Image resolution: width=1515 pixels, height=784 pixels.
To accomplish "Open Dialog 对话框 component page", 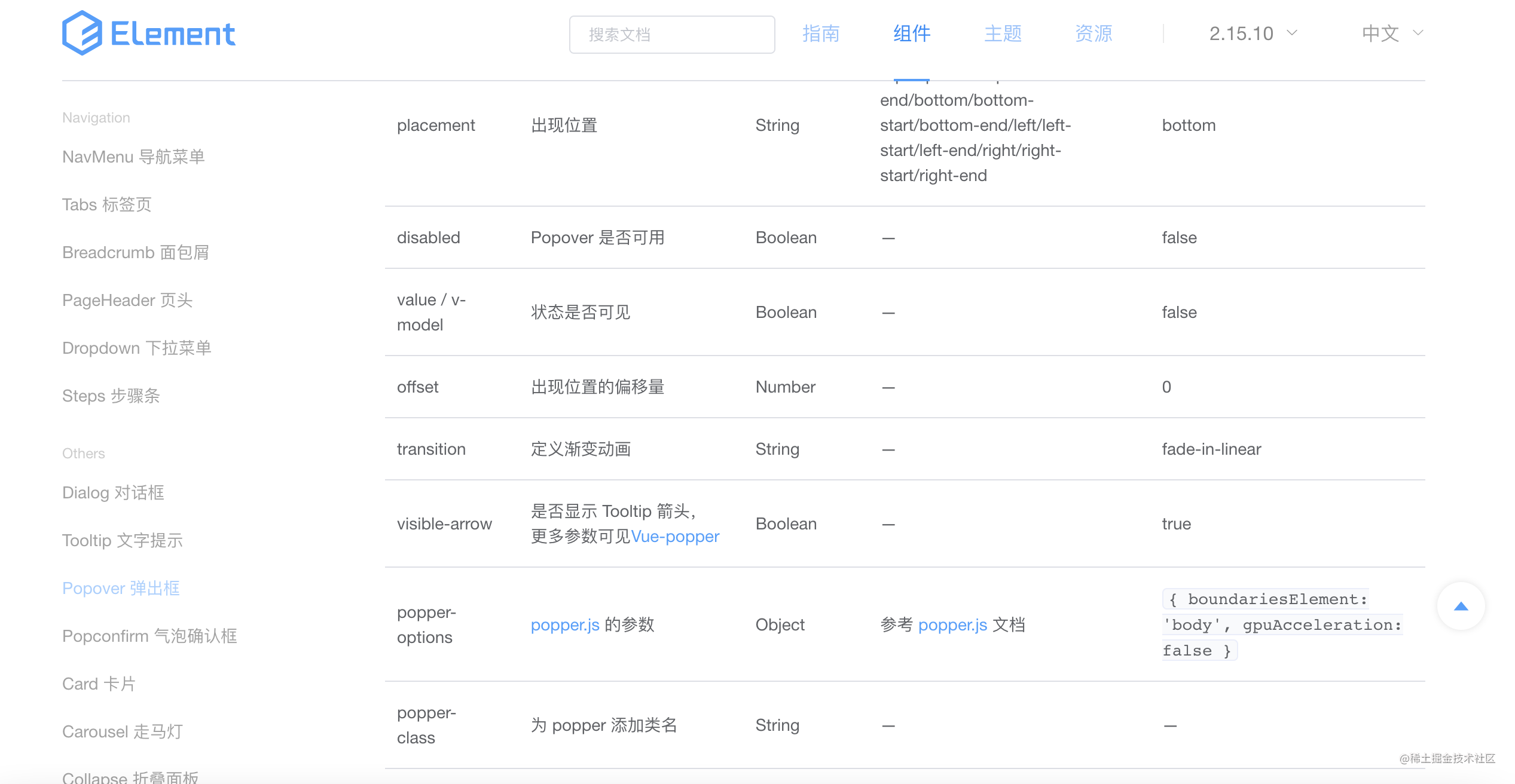I will point(112,492).
